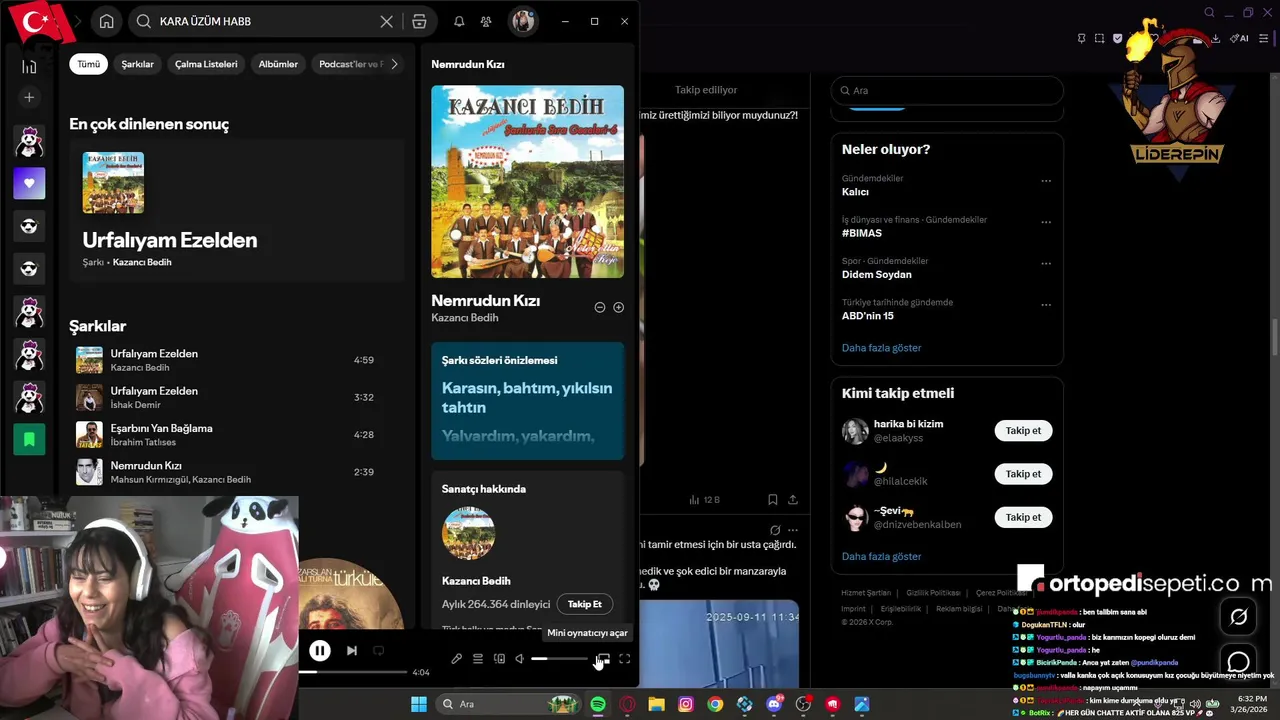1280x720 pixels.
Task: Open more options for Kalıcı trend
Action: 1046,181
